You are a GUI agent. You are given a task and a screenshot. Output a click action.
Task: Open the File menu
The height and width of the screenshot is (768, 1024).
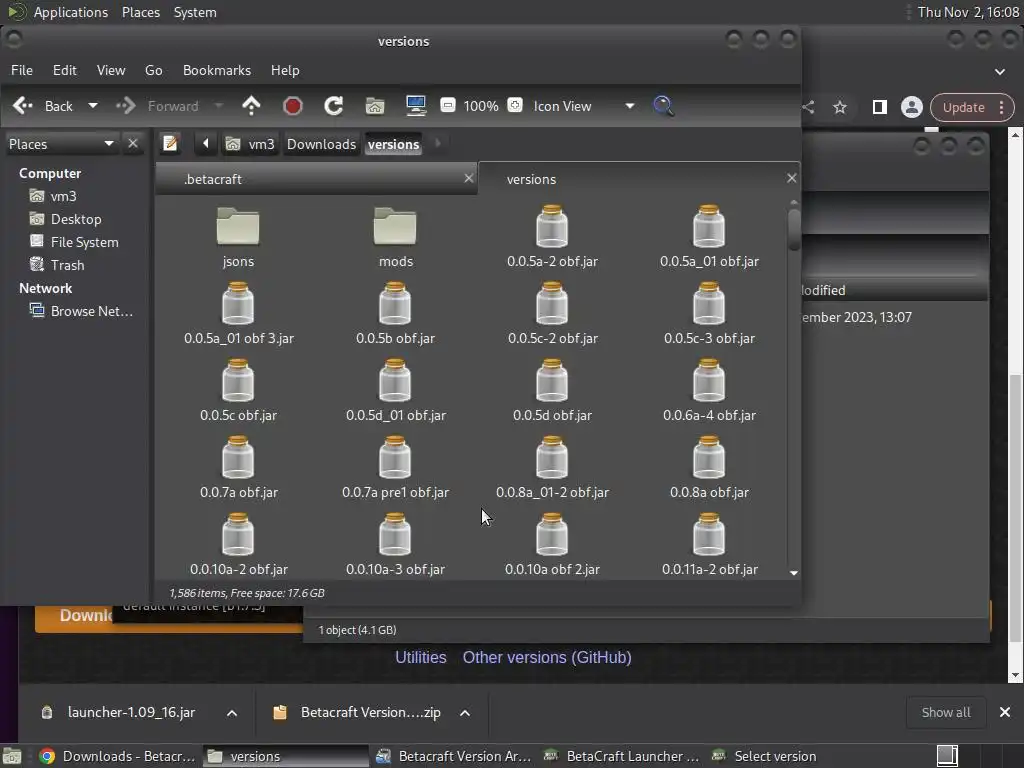tap(22, 70)
